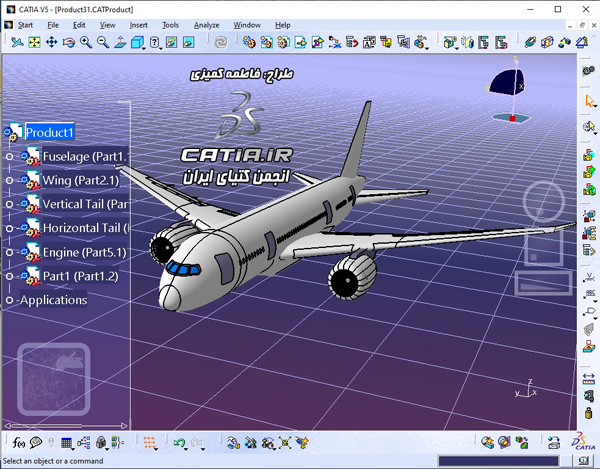Open the Tools menu
This screenshot has height=469, width=600.
click(x=170, y=25)
